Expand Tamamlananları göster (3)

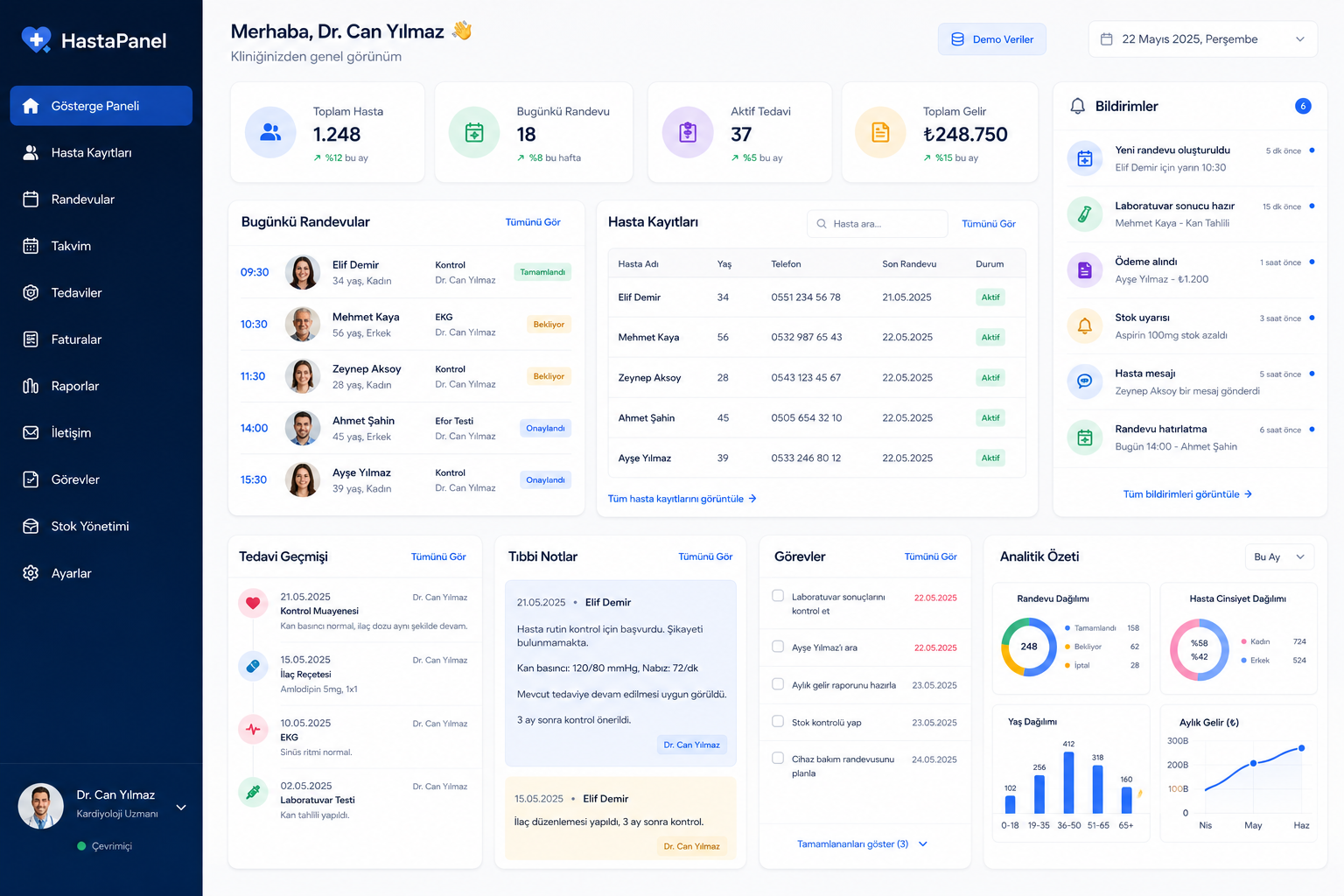tap(862, 844)
